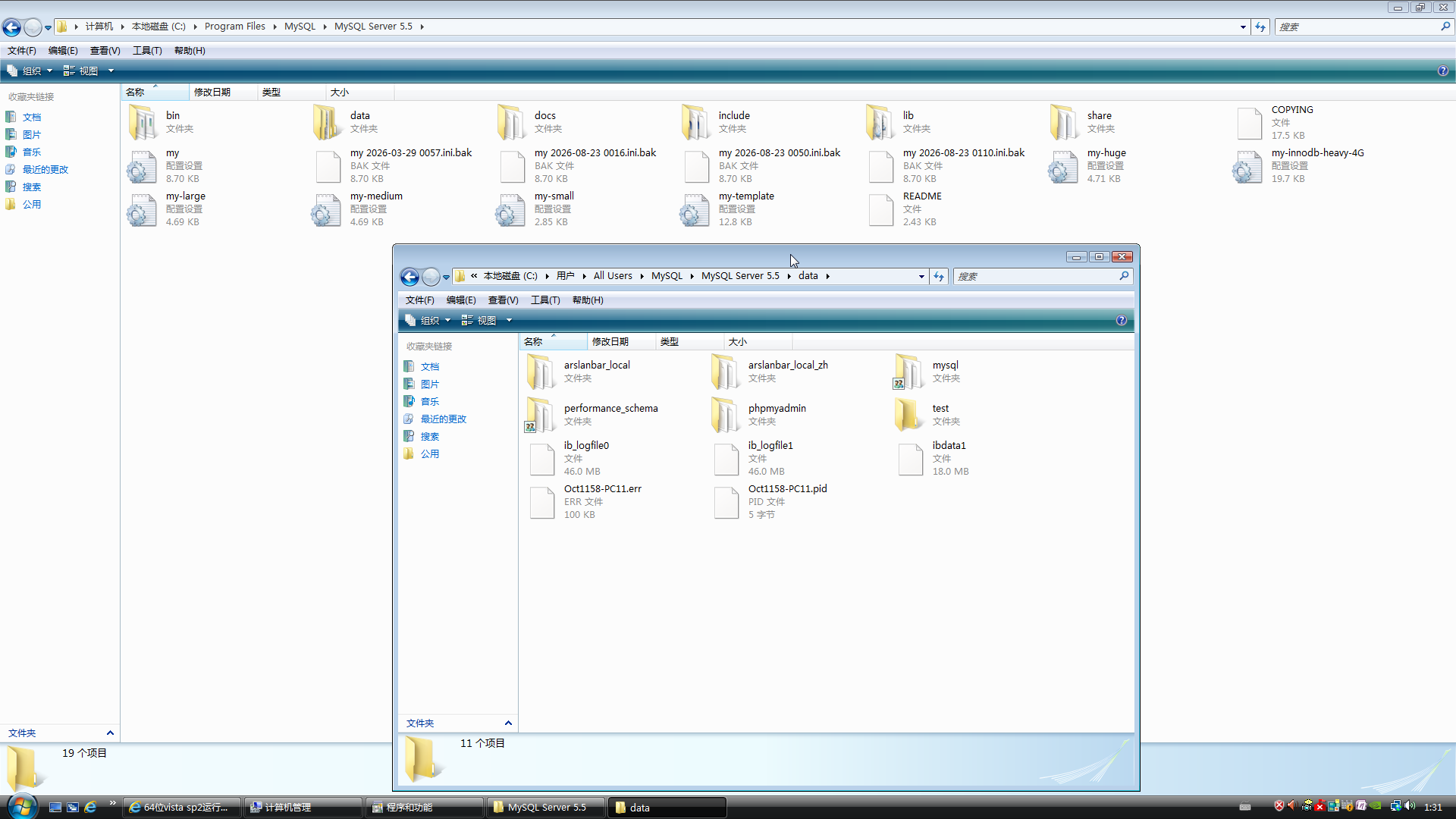Open the phpmyadmin folder icon
The height and width of the screenshot is (819, 1456).
click(x=725, y=415)
